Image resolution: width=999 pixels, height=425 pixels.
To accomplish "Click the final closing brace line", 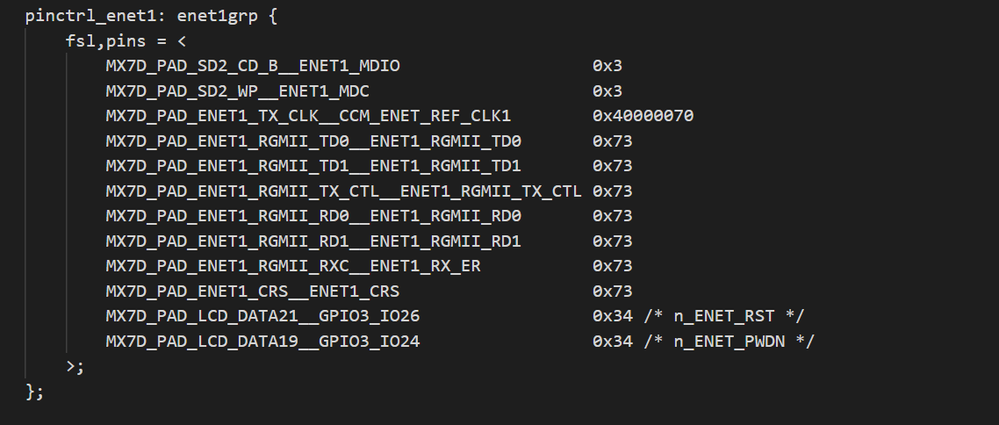I will point(35,391).
